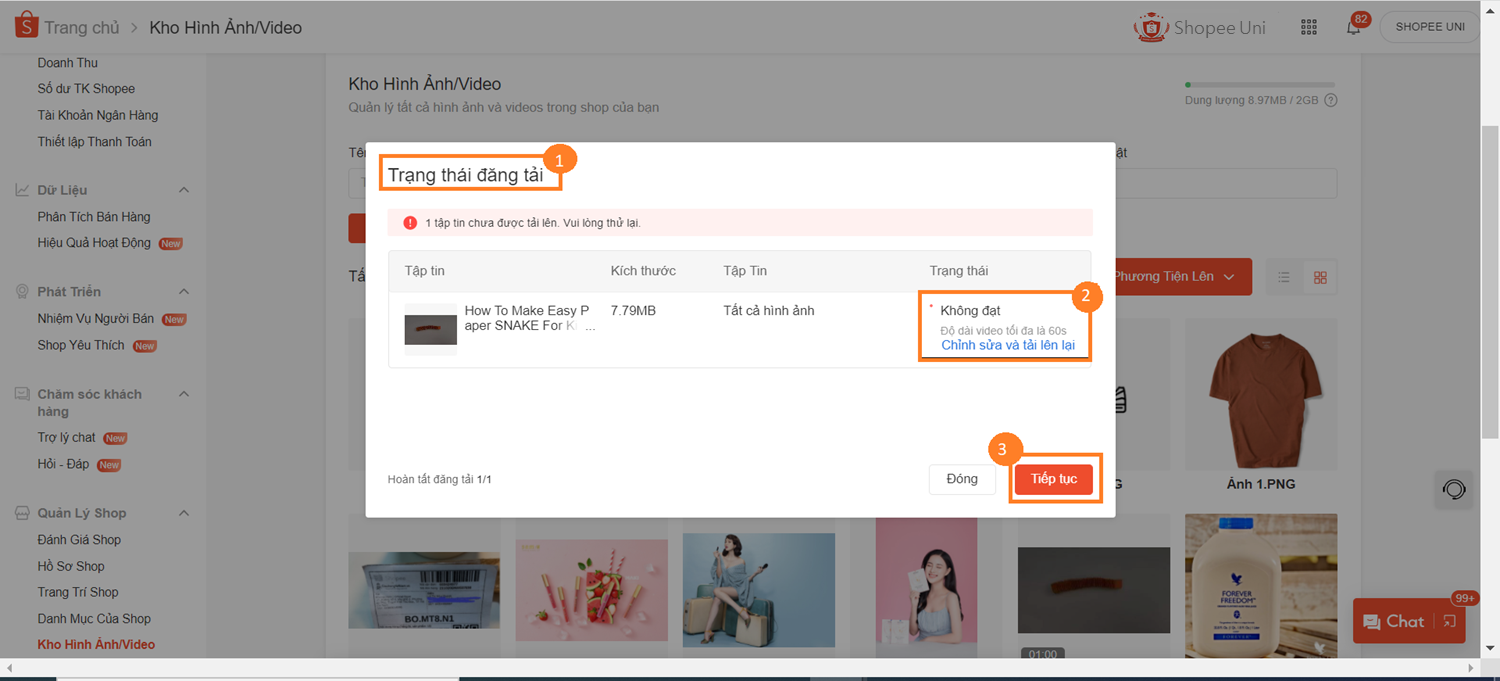Click the Đóng button

pos(962,479)
